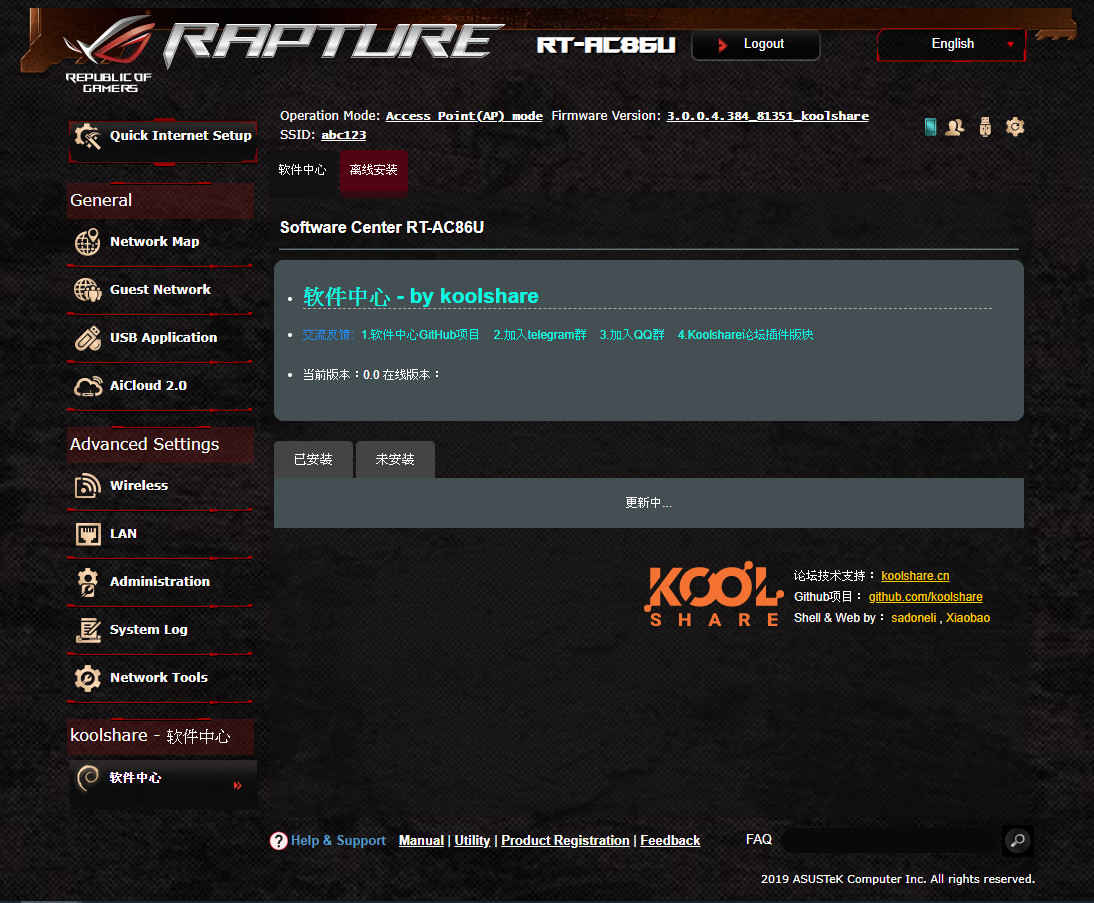The image size is (1094, 903).
Task: Click the System Log notepad icon
Action: (x=88, y=630)
